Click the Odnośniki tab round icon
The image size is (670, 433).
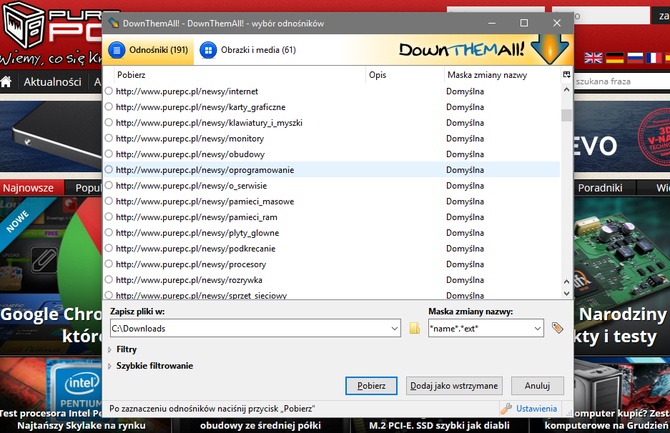(117, 50)
